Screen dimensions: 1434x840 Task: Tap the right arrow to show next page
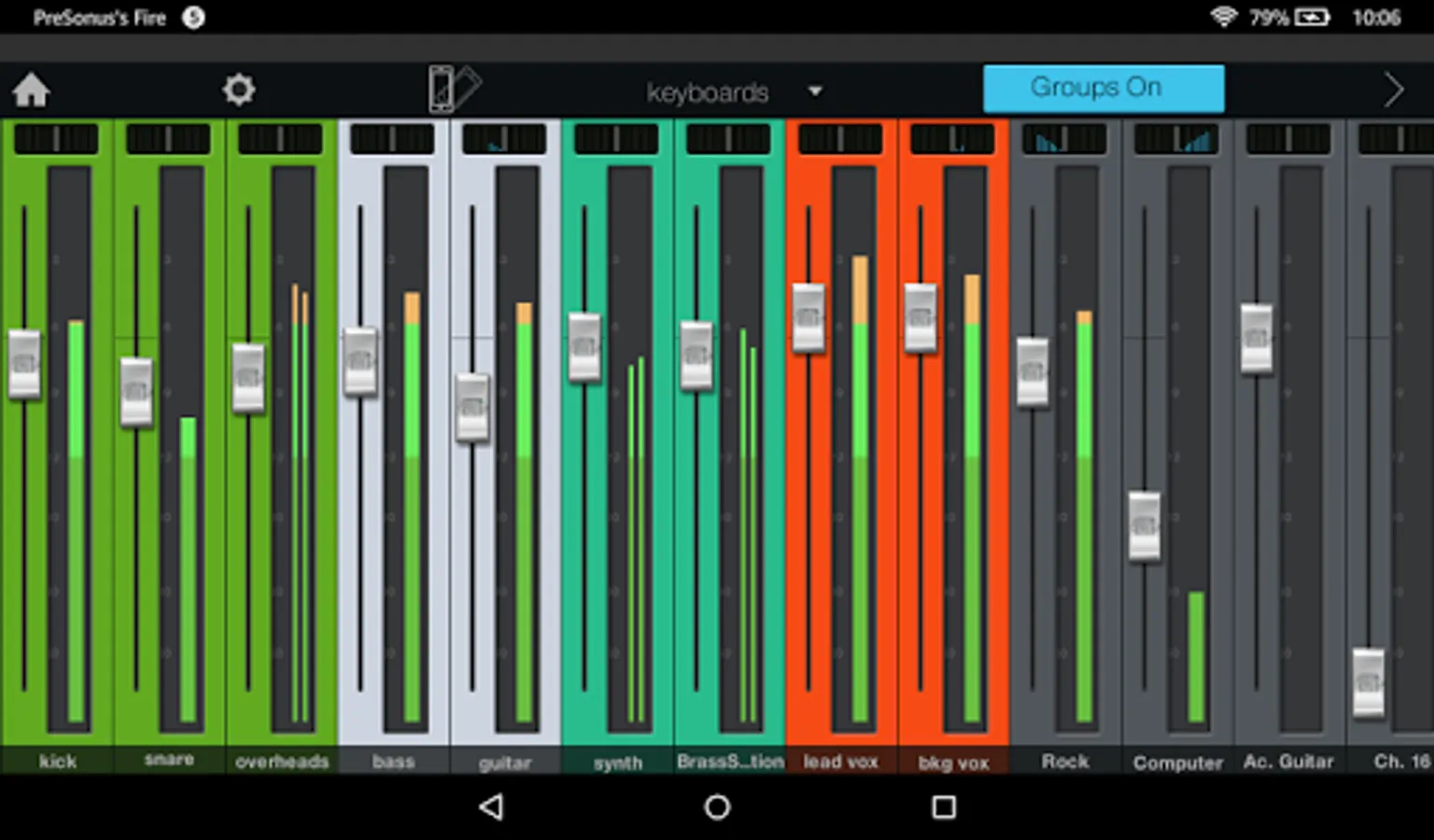1394,91
